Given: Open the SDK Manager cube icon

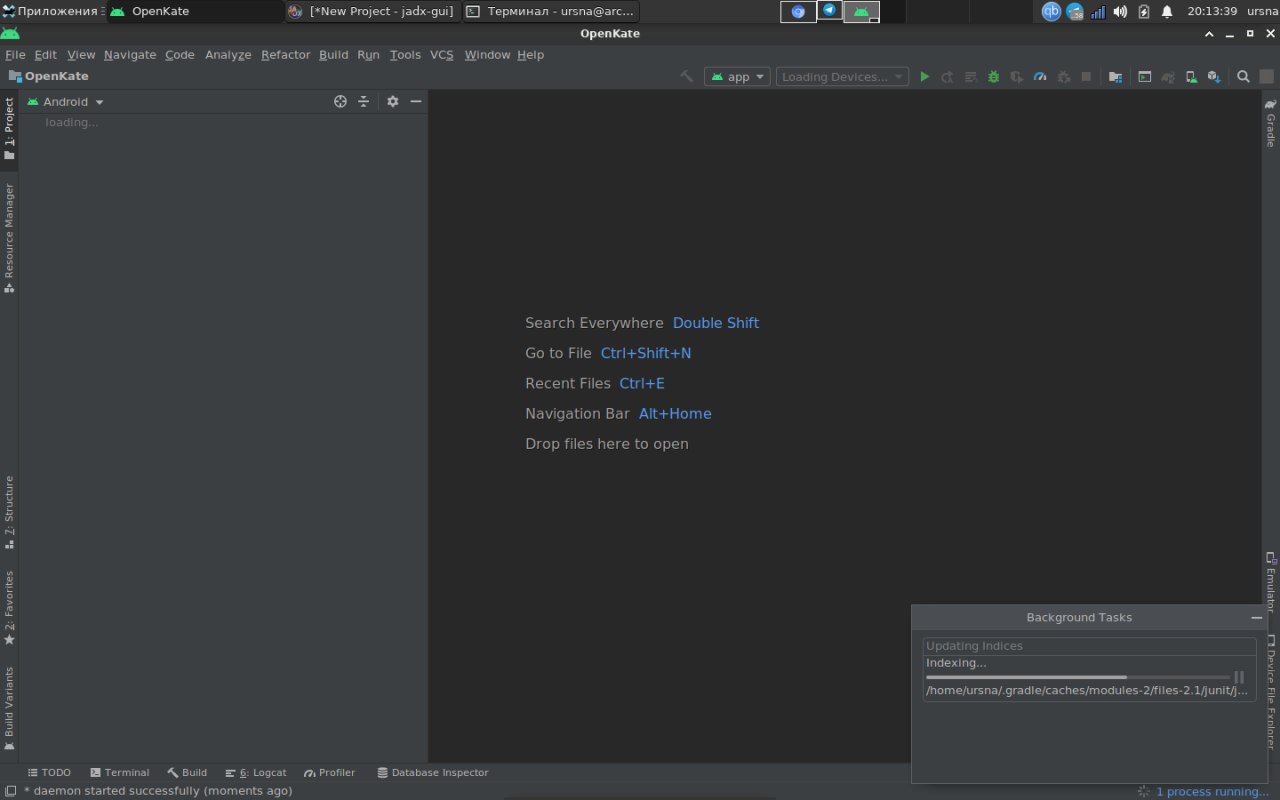Looking at the screenshot, I should point(1213,77).
